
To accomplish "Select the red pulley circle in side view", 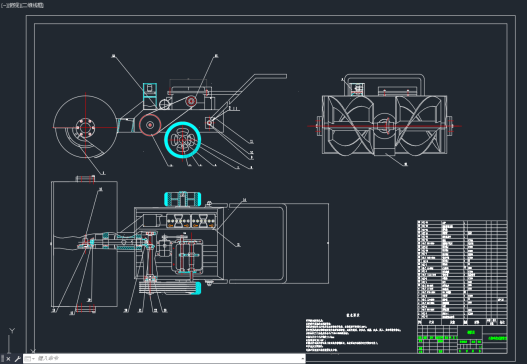I will [x=150, y=125].
